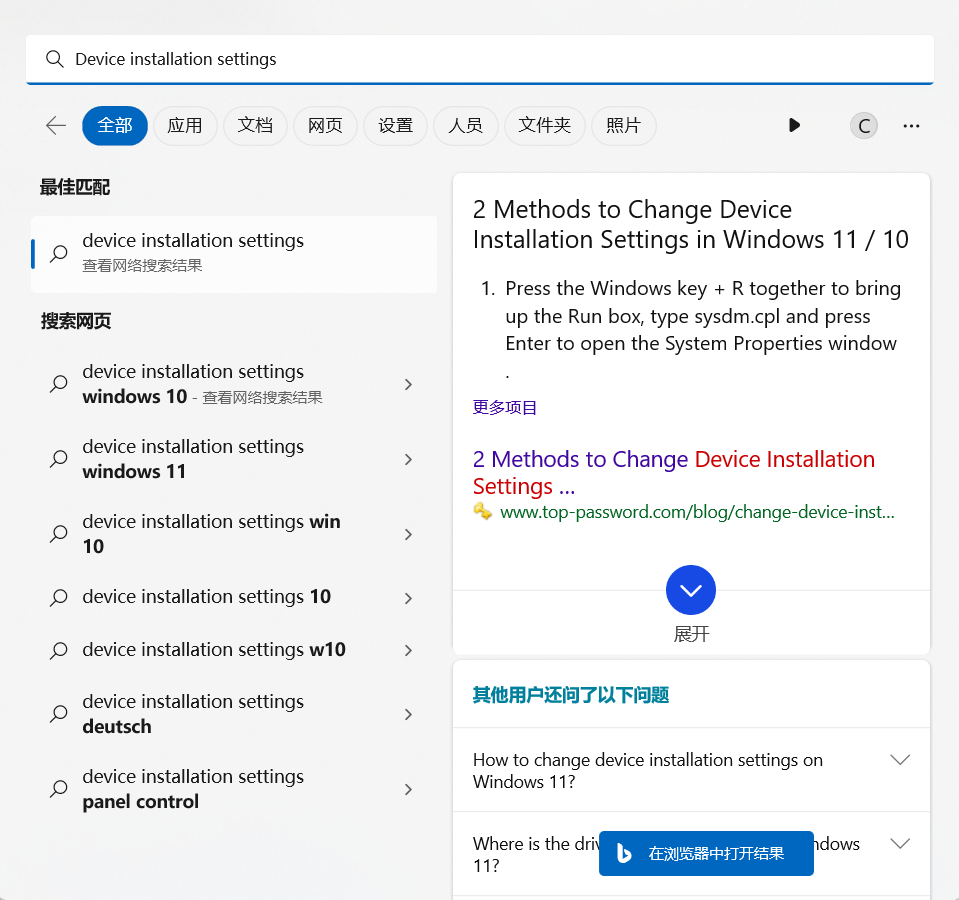This screenshot has height=900, width=959.
Task: Select the 文件夹 filter tab
Action: point(544,125)
